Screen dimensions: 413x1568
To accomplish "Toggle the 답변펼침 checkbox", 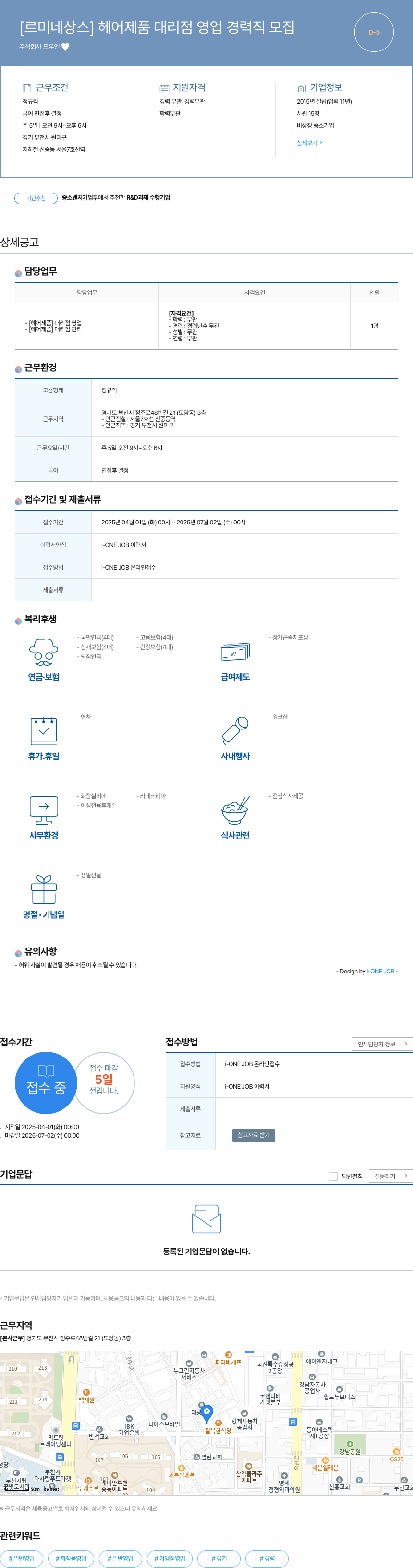I will point(333,1176).
